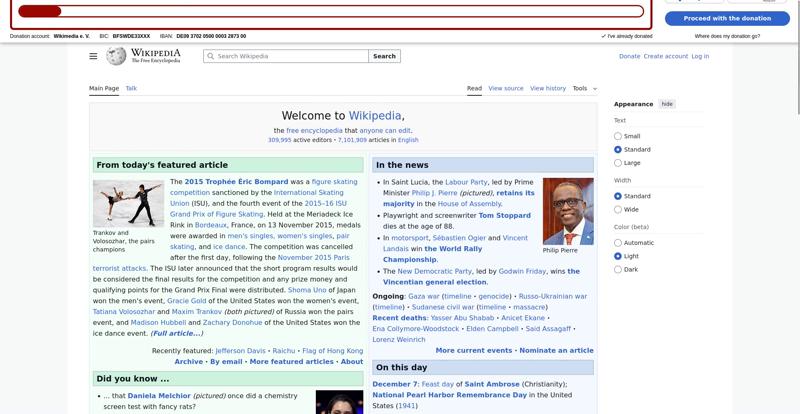Expand the Tools dropdown menu
This screenshot has width=800, height=414.
coord(584,88)
